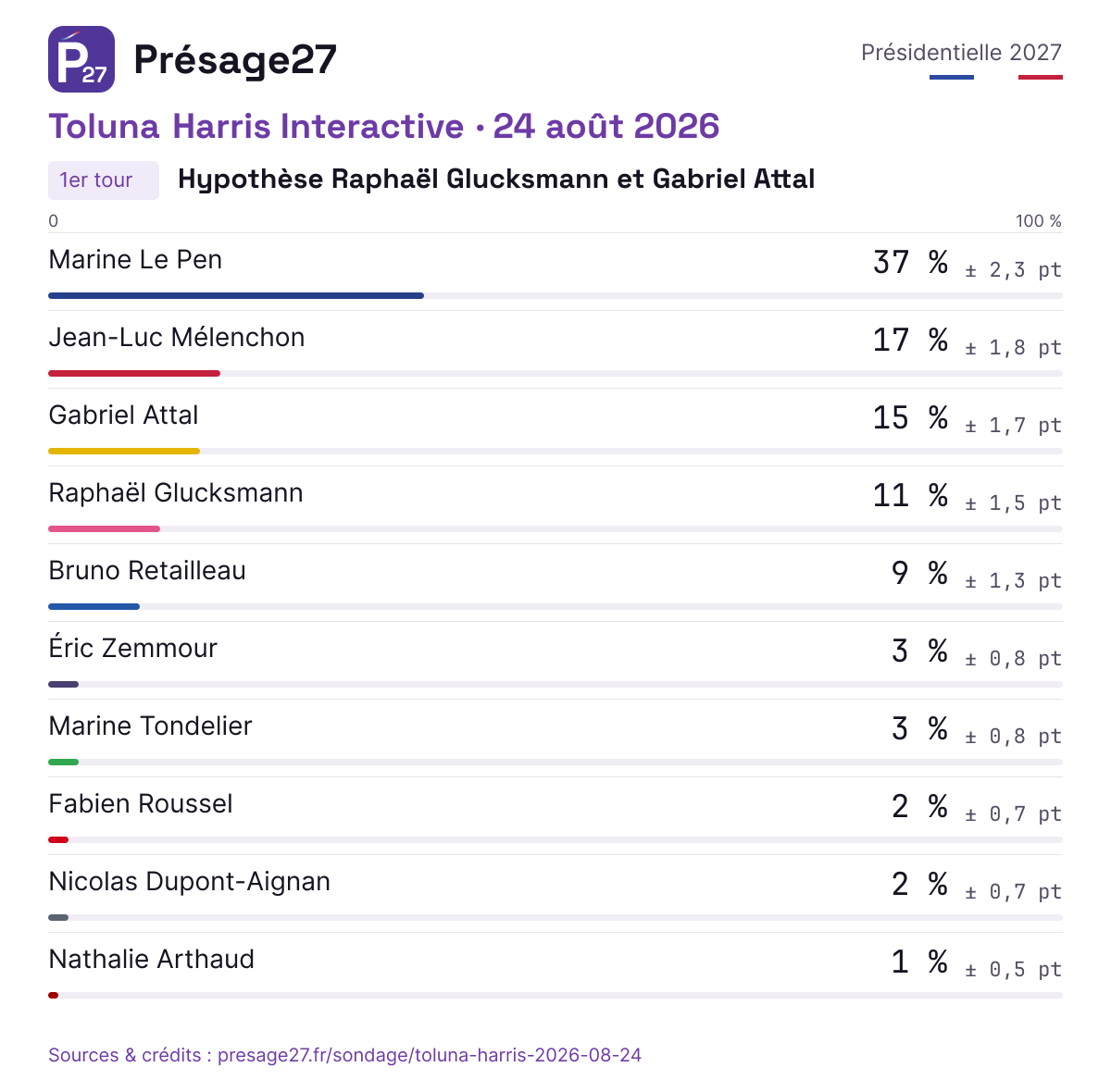Click Gabriel Attal's yellow bar
The image size is (1111, 1092).
pyautogui.click(x=124, y=451)
